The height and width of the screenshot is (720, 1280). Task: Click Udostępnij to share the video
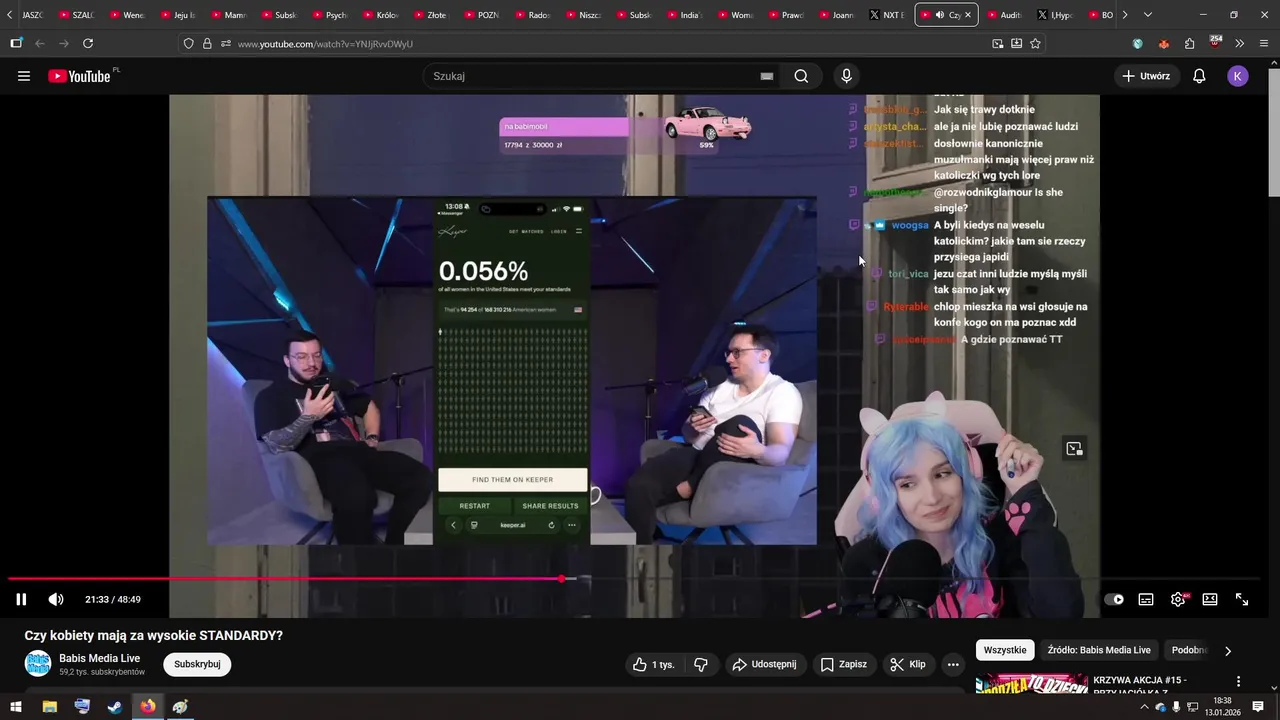pos(764,664)
